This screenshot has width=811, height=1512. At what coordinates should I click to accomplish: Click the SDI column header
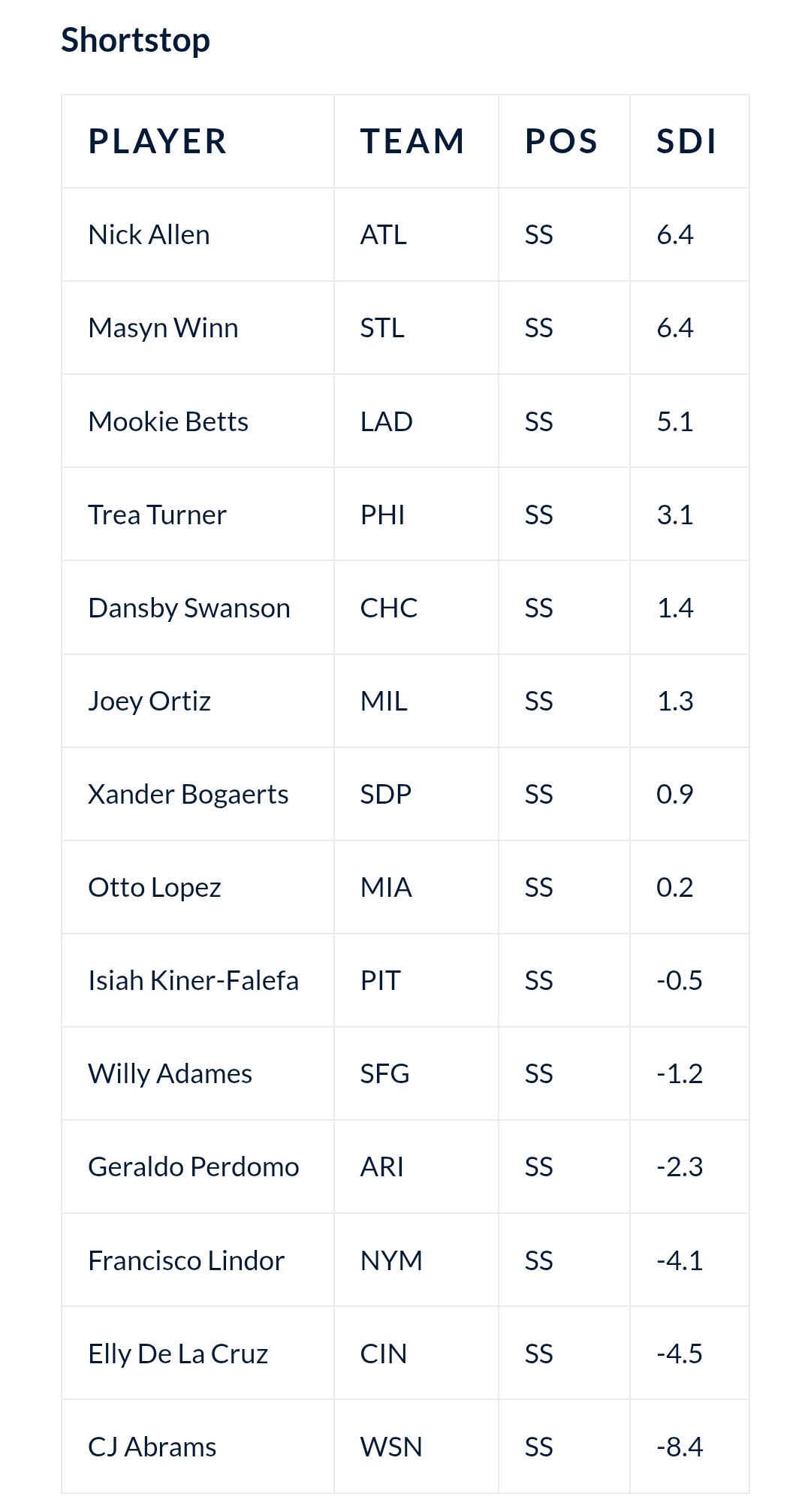686,141
